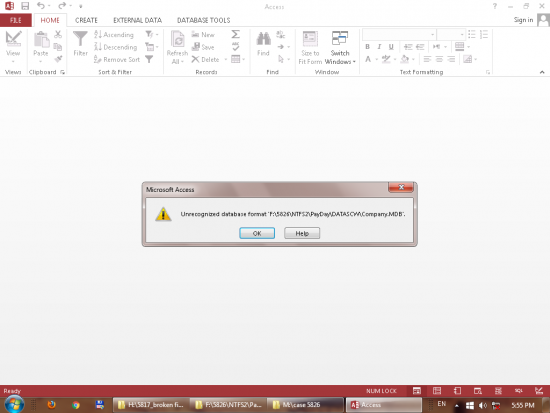Screen dimensions: 550x413
Task: Click the font size combo box
Action: pyautogui.click(x=451, y=34)
